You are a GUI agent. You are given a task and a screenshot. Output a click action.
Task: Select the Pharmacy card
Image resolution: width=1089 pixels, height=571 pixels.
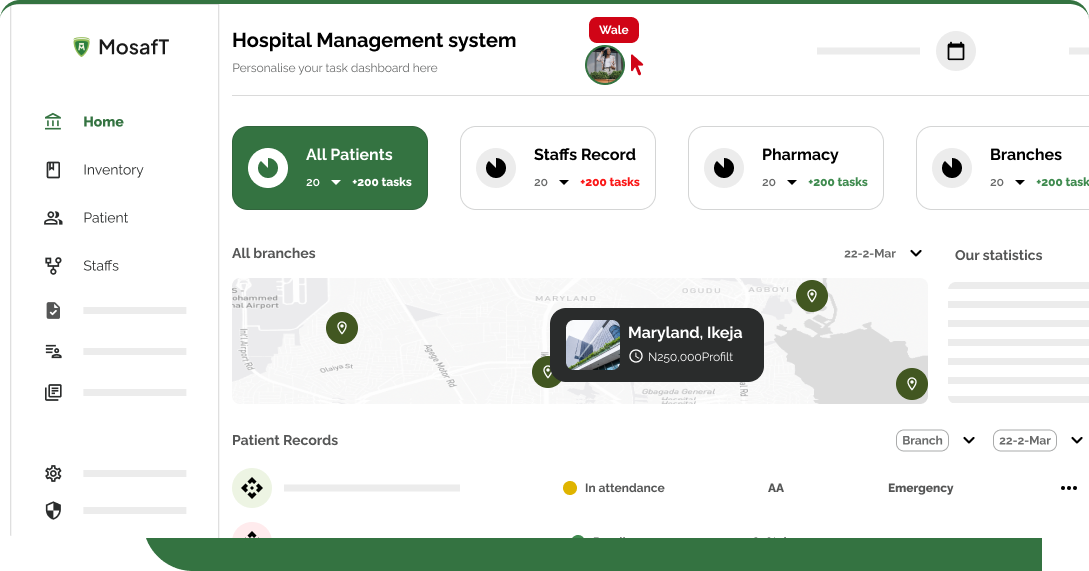(785, 167)
